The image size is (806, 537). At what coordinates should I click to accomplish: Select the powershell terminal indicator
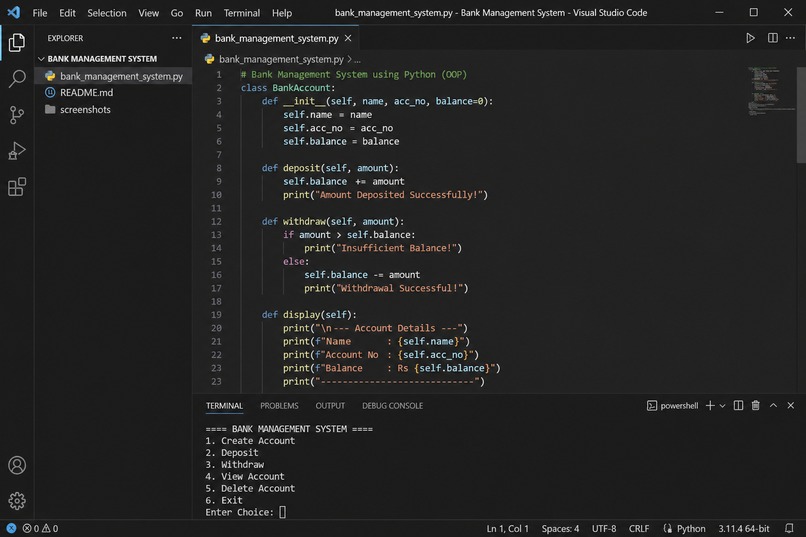pyautogui.click(x=672, y=406)
